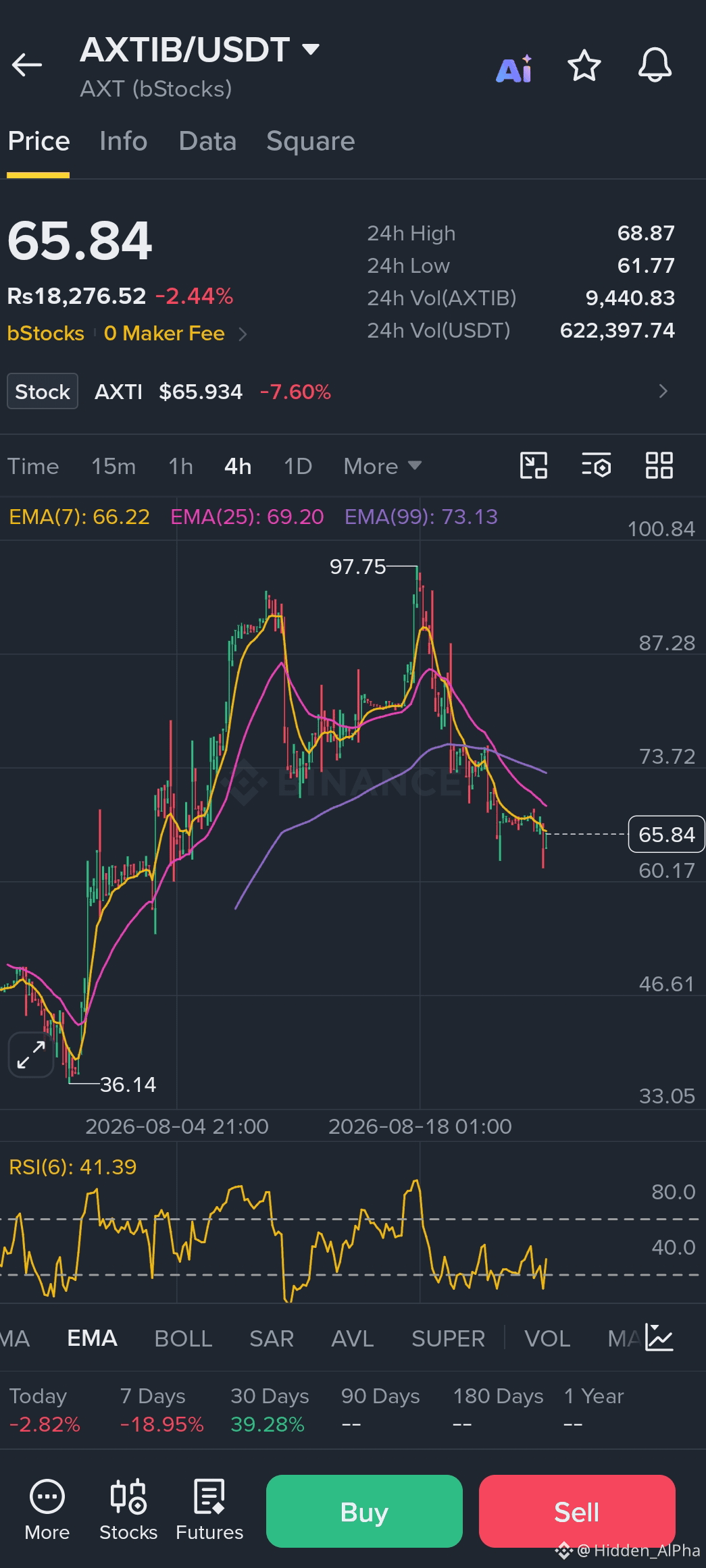Switch to the Info tab
The height and width of the screenshot is (1568, 706).
(123, 141)
